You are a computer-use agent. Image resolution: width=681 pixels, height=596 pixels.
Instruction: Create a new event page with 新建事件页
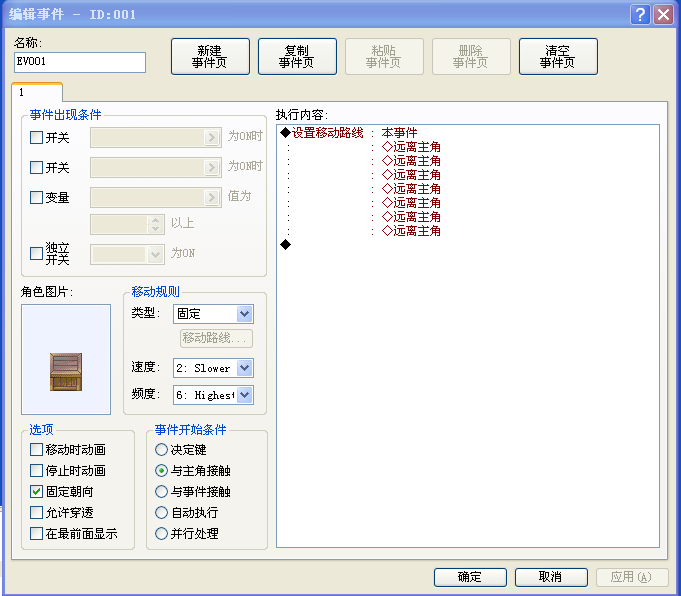(x=210, y=56)
